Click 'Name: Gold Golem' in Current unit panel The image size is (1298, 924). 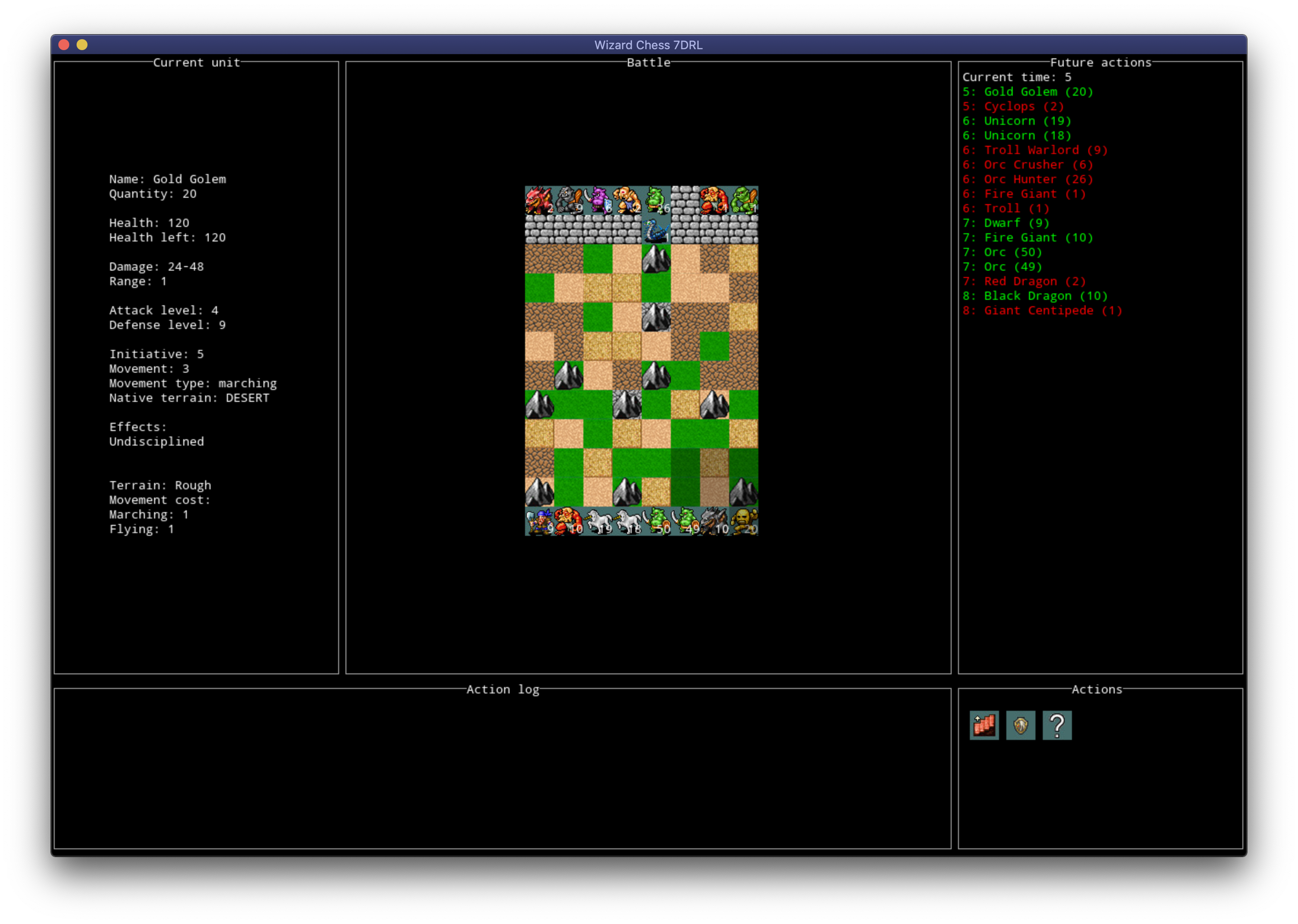[168, 179]
